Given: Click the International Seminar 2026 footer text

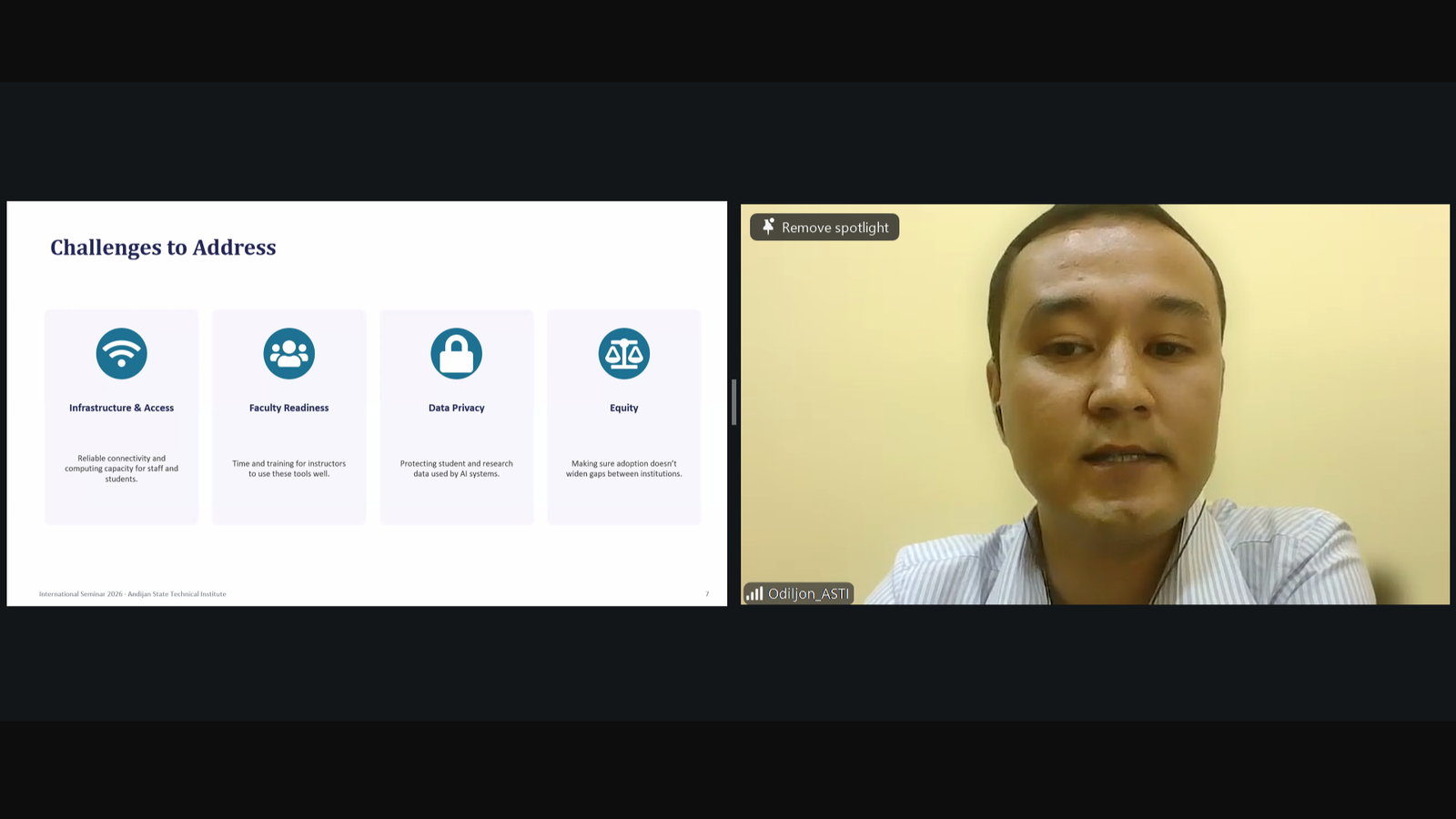Looking at the screenshot, I should [133, 594].
